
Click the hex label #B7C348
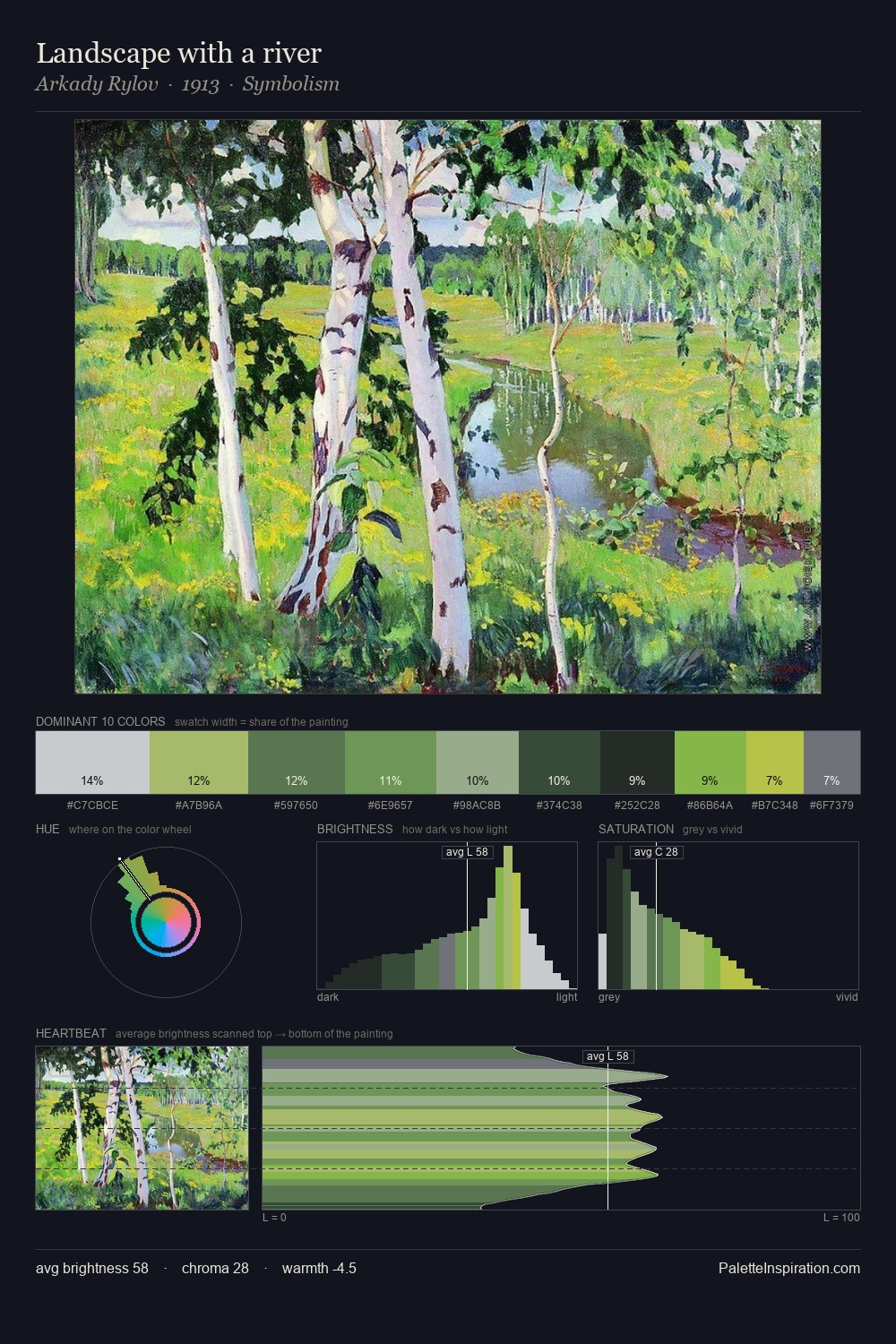click(x=774, y=805)
